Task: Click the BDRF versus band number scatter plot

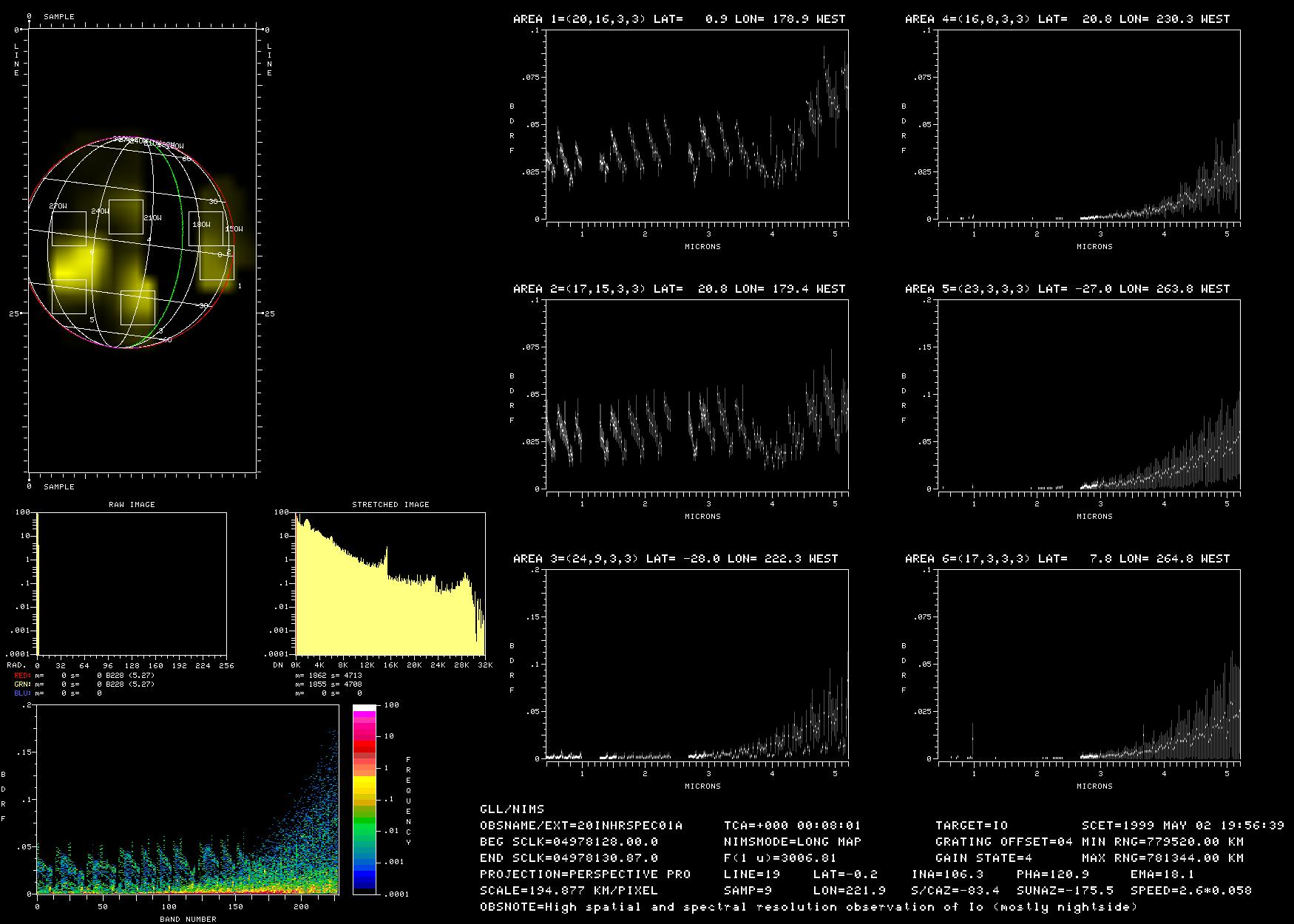Action: pos(186,800)
